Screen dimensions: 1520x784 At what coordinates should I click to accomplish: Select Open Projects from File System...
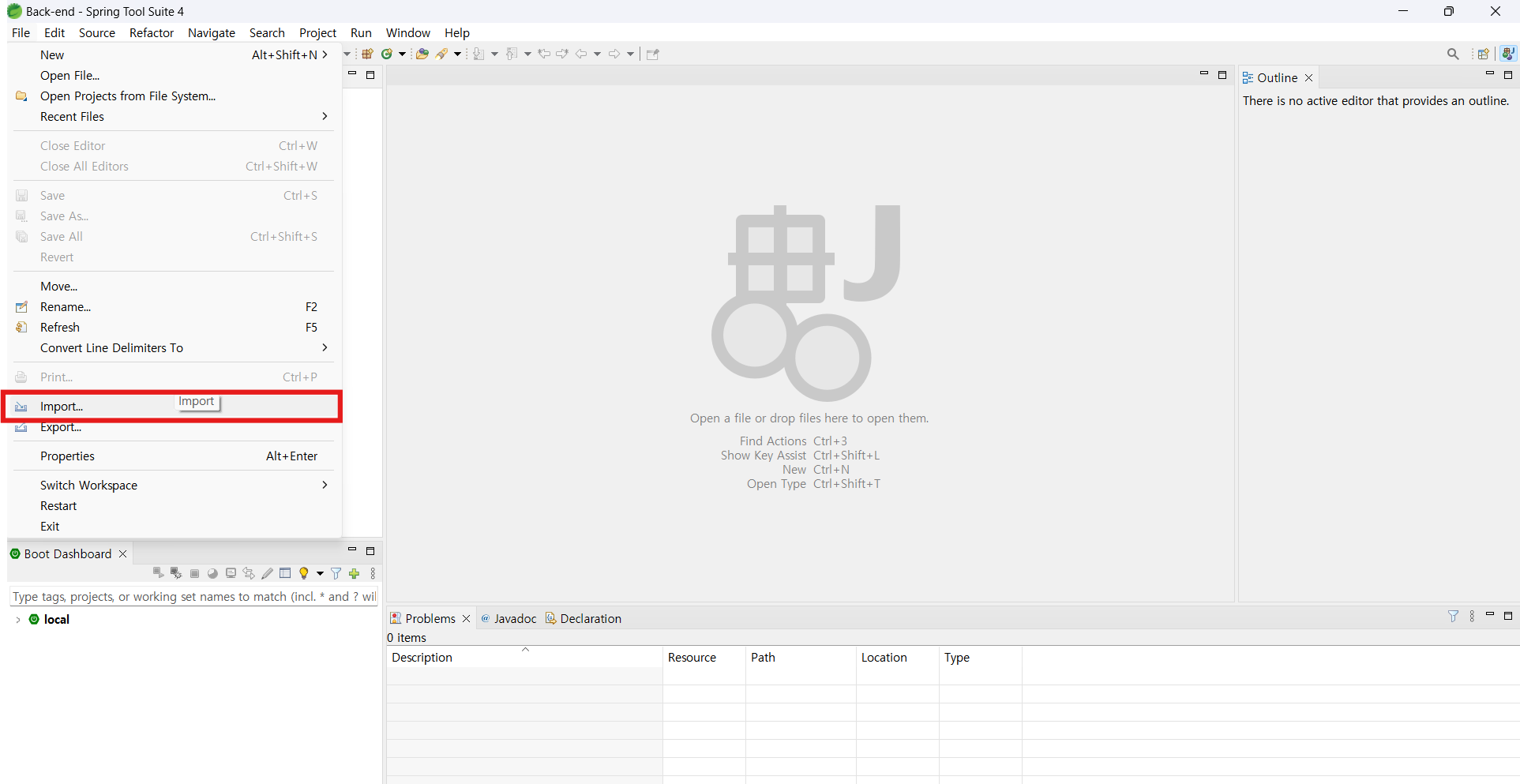[x=174, y=96]
